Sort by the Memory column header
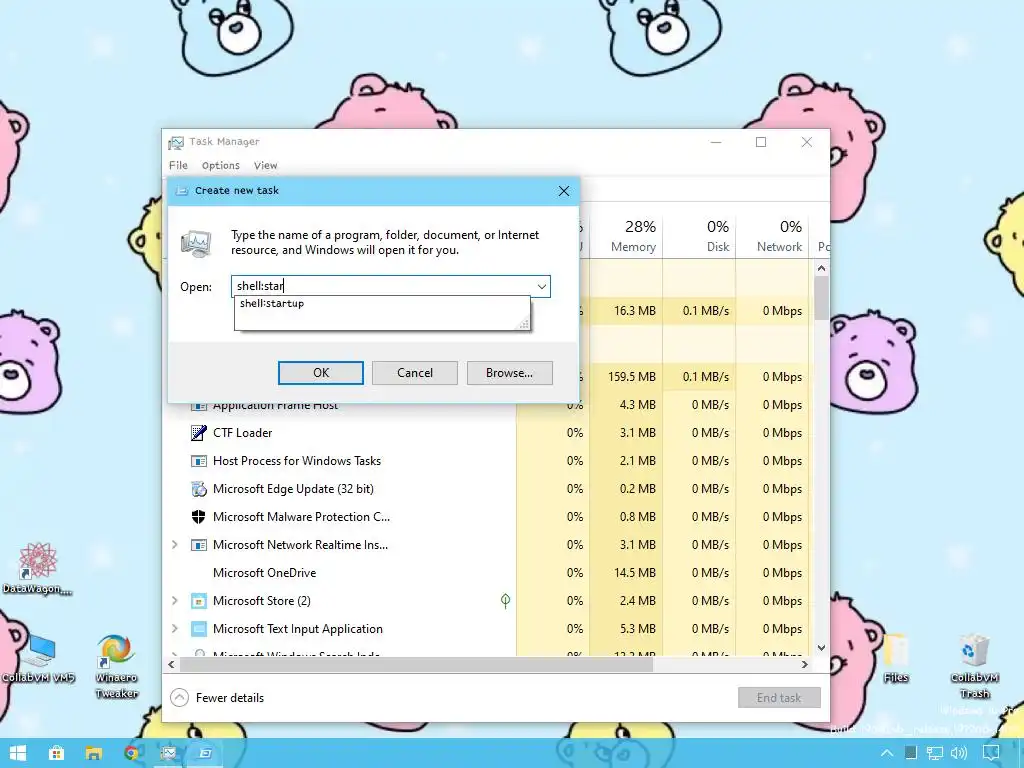 pyautogui.click(x=626, y=236)
